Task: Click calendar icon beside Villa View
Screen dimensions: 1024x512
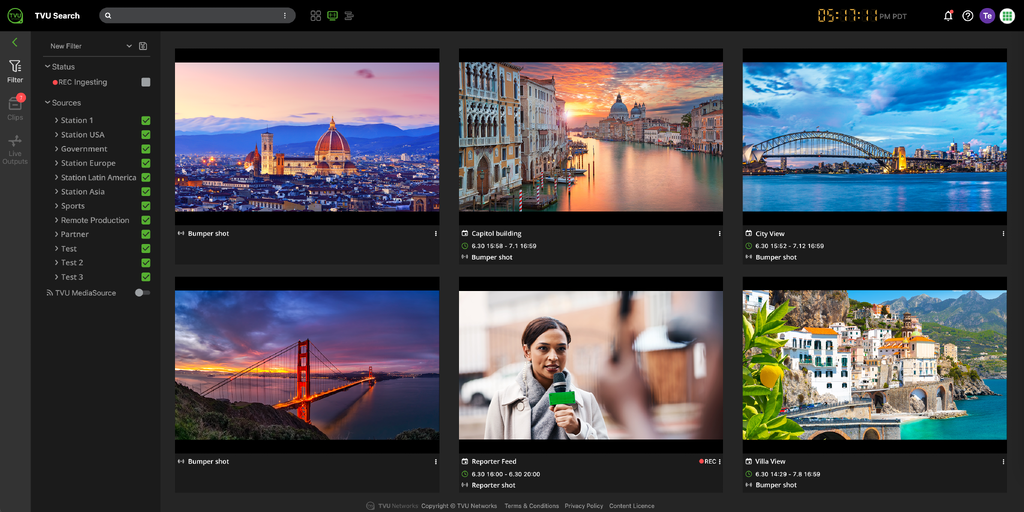Action: click(749, 462)
